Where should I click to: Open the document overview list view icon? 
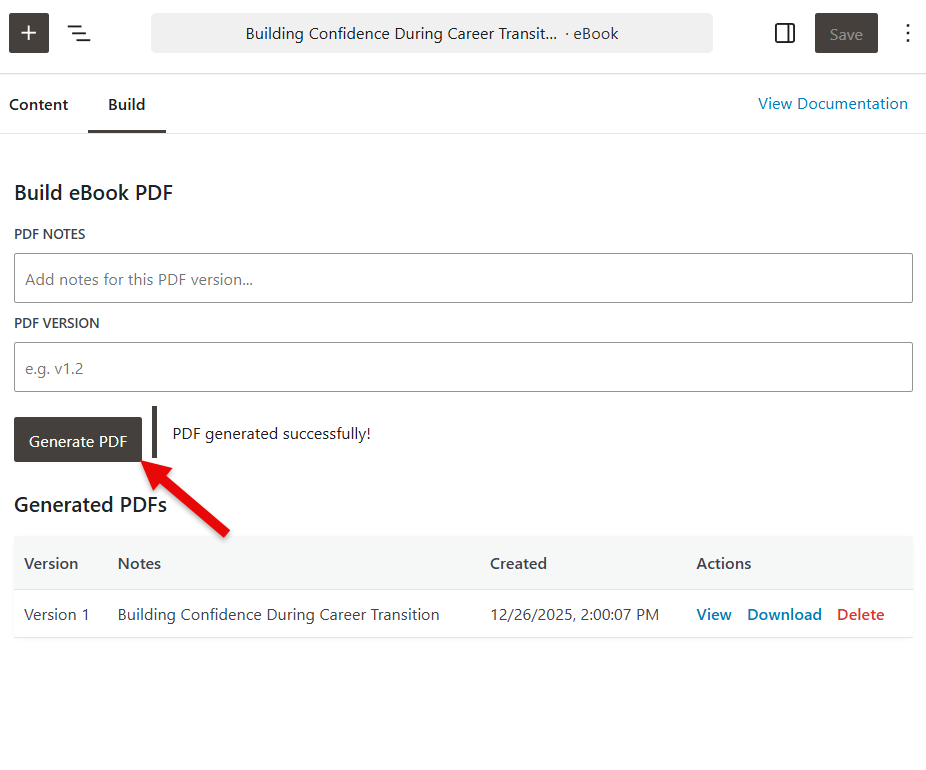point(79,33)
